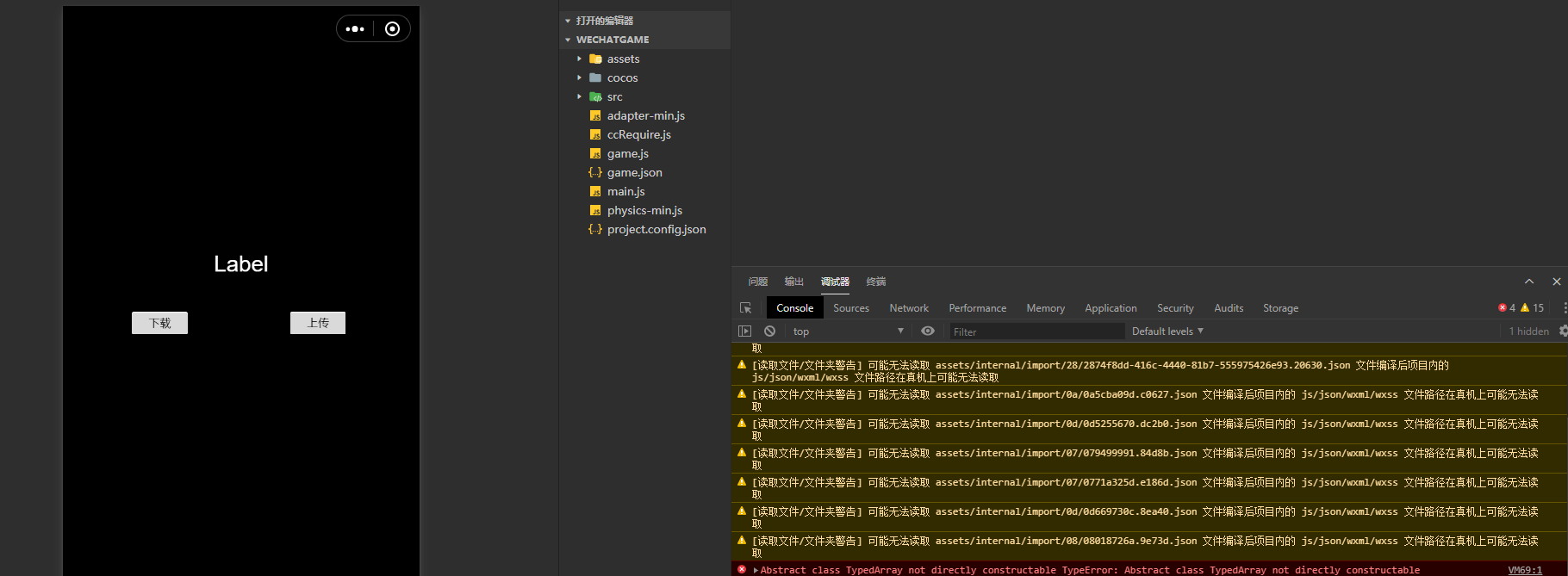This screenshot has width=1568, height=576.
Task: Select the src folder icon
Action: 595,96
